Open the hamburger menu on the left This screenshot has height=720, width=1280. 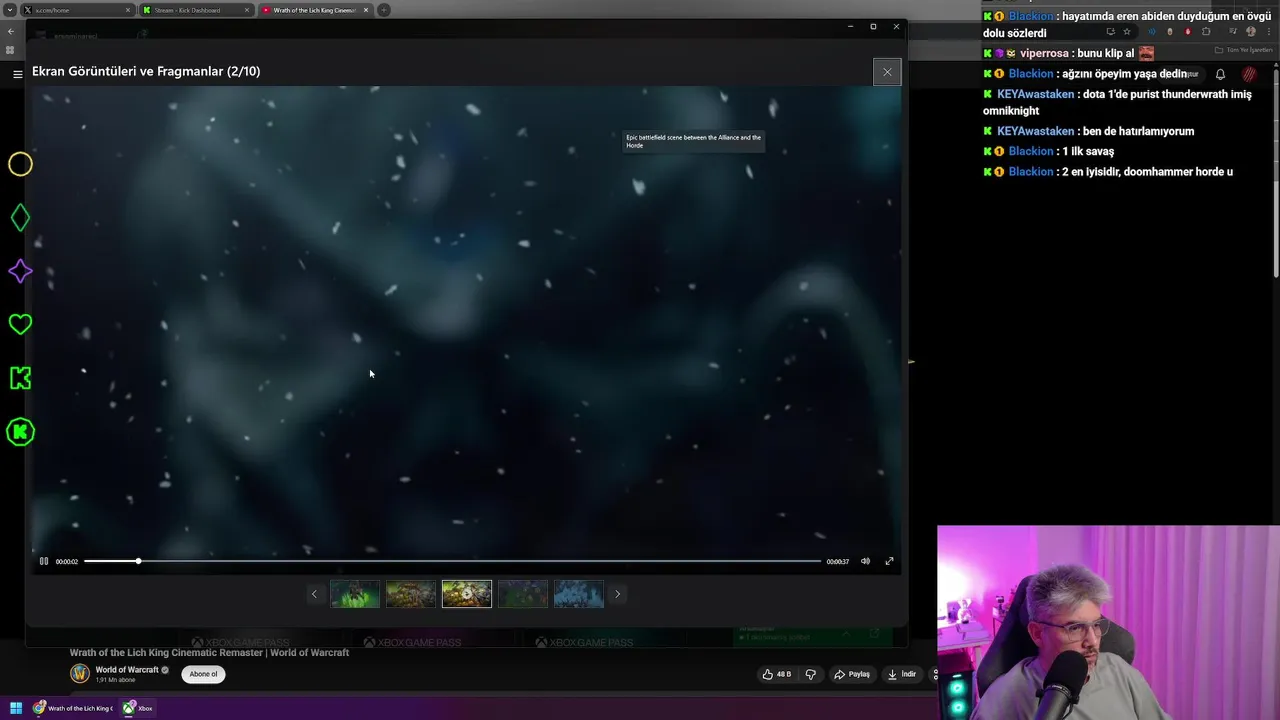[x=17, y=74]
